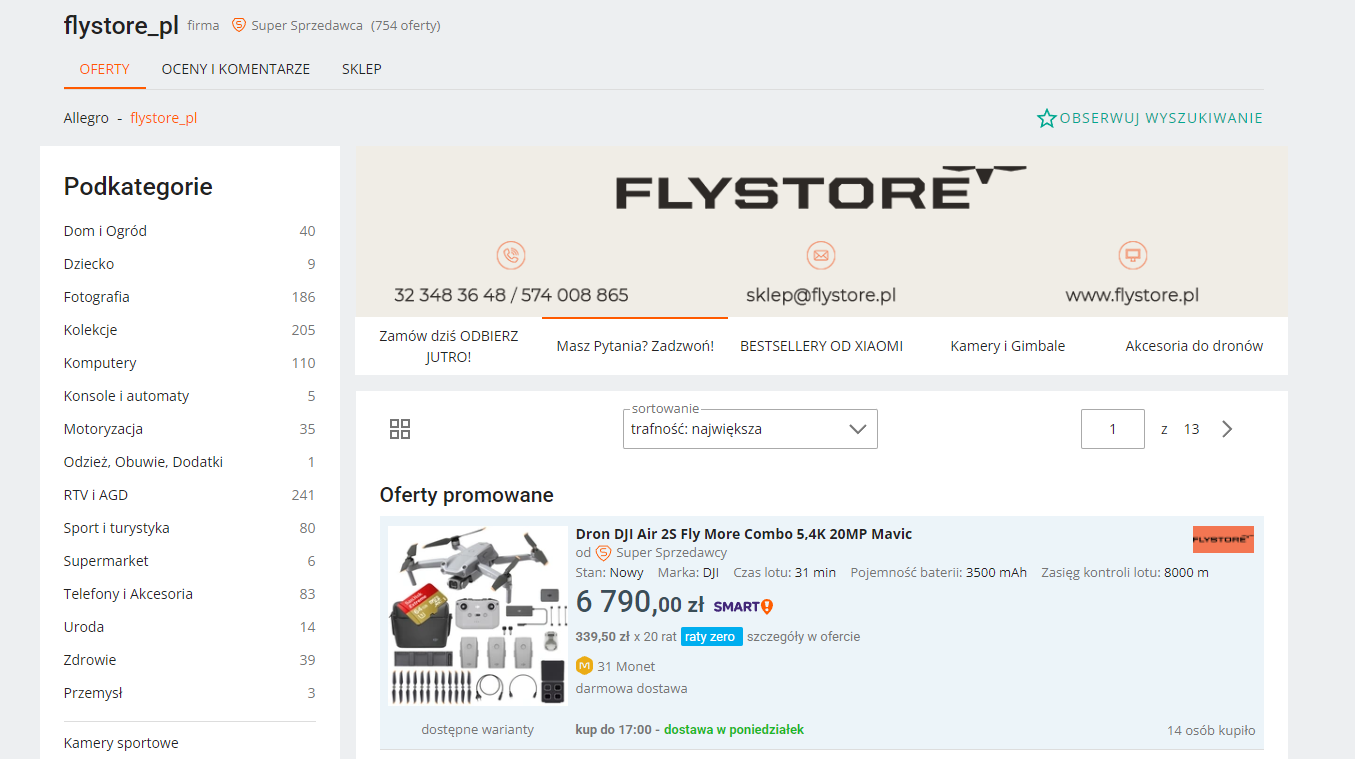
Task: Click the FLYSTORE logo badge on the offer
Action: (1223, 539)
